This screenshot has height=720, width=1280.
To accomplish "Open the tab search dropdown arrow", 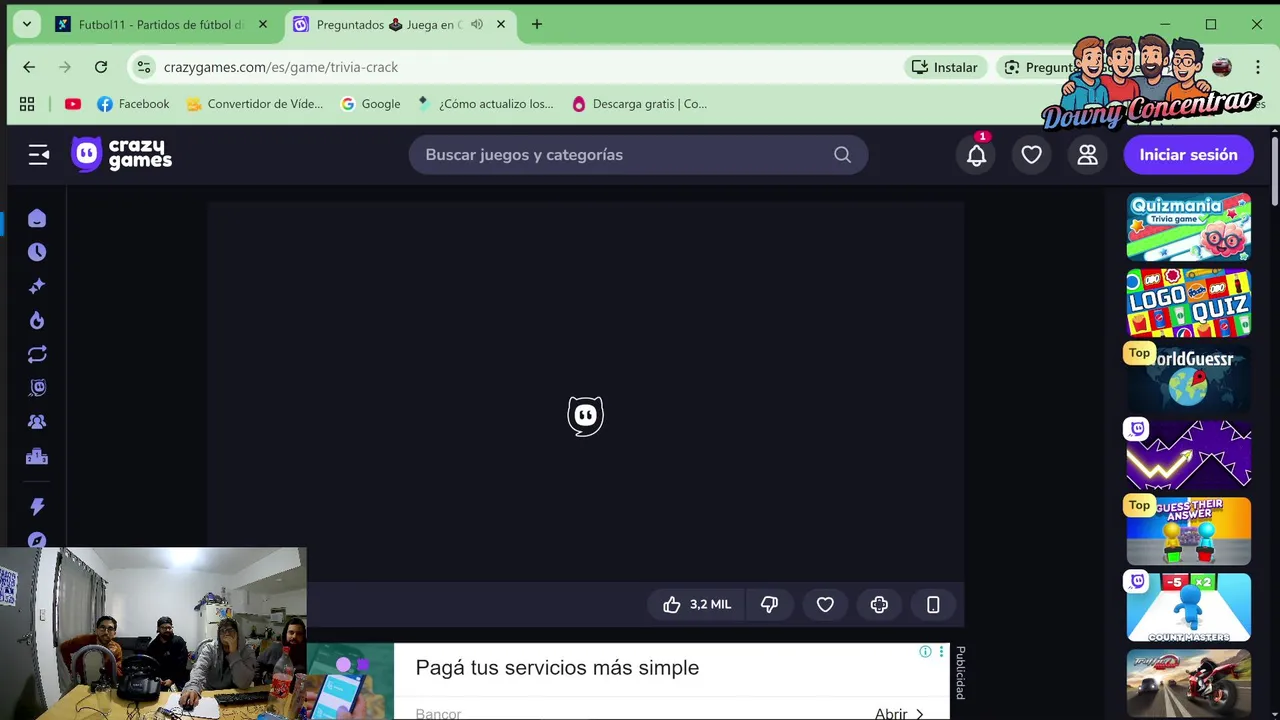I will tap(27, 24).
